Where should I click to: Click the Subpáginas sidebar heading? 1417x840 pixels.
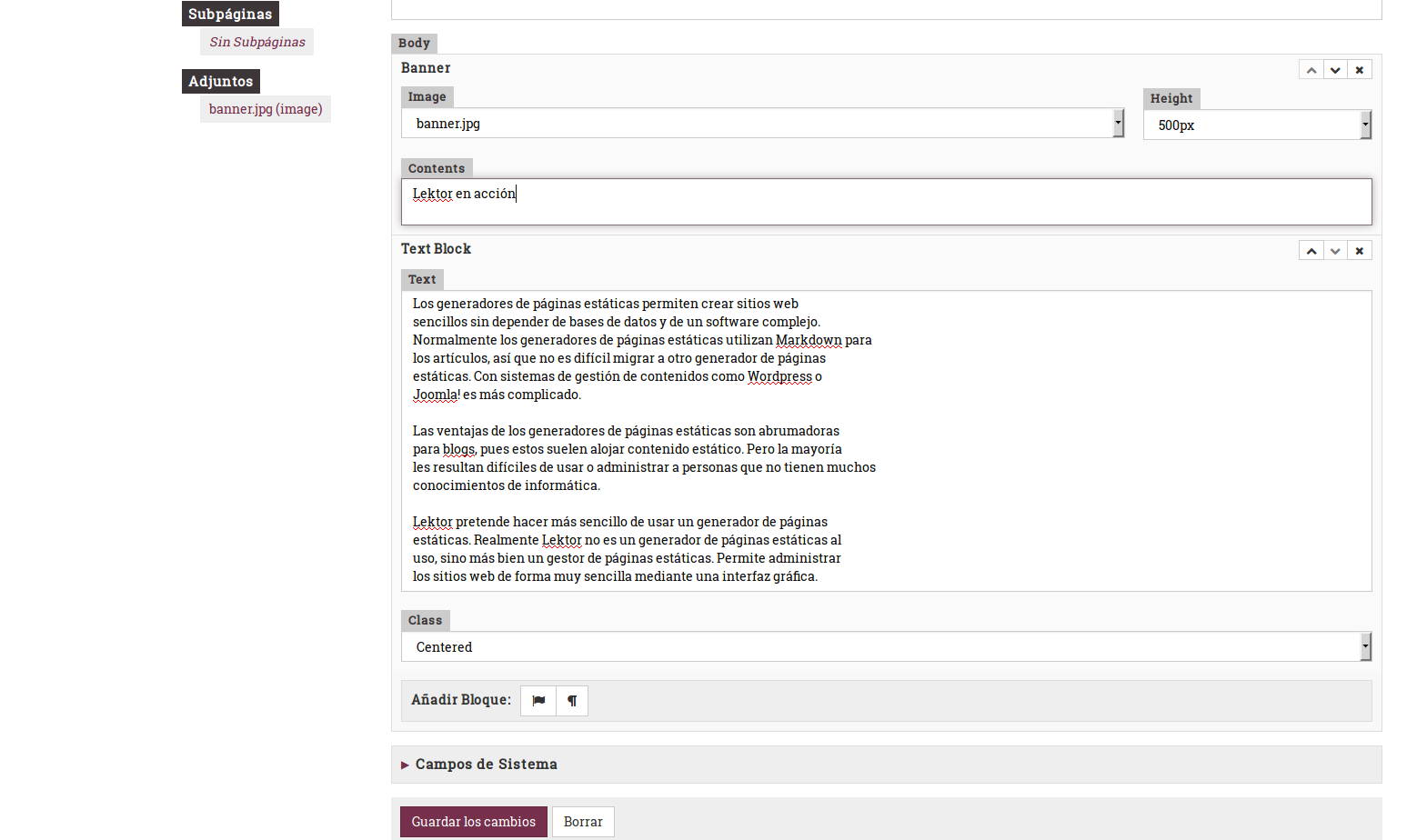(x=230, y=15)
